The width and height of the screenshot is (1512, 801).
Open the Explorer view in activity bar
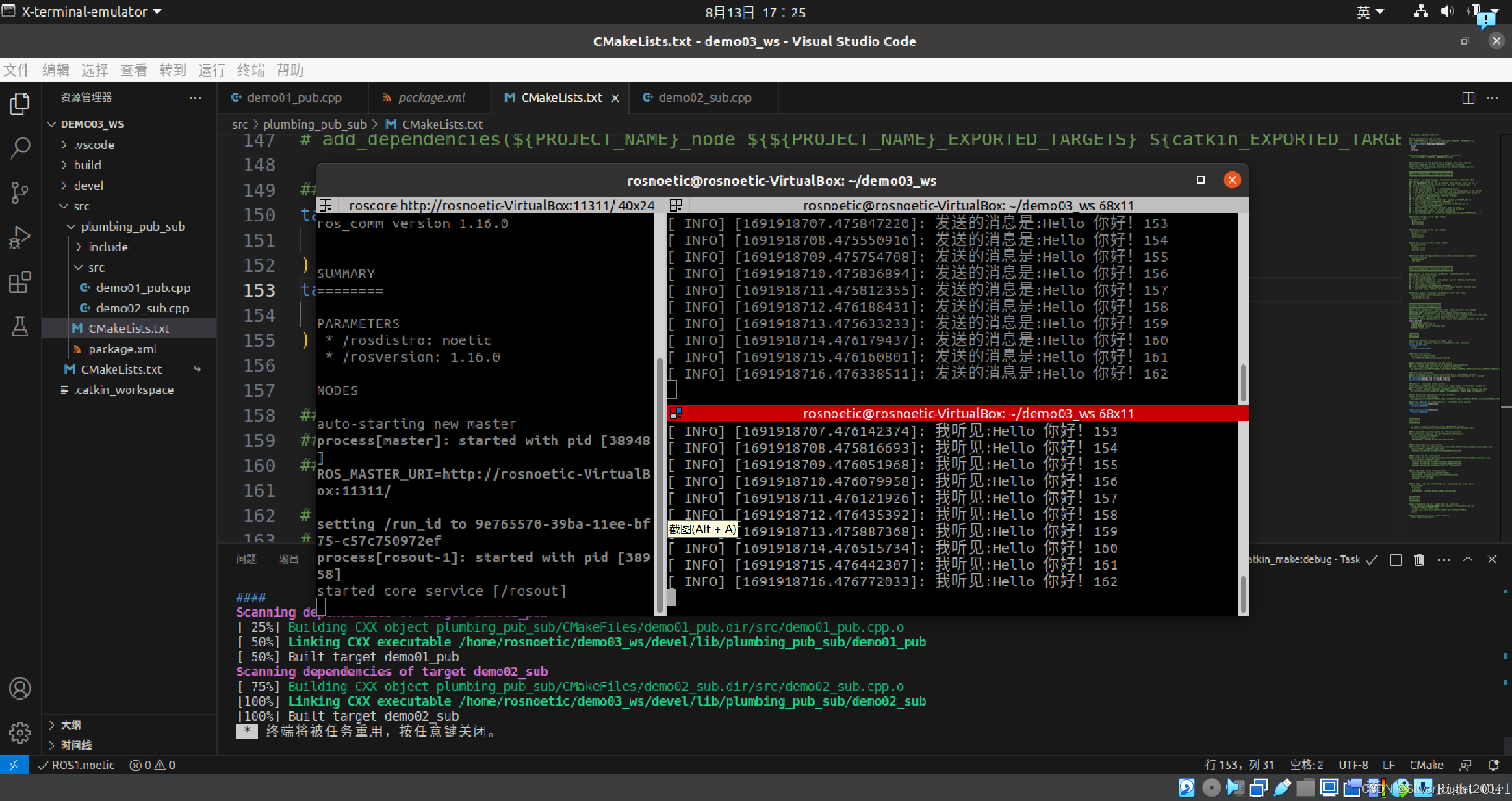(20, 103)
